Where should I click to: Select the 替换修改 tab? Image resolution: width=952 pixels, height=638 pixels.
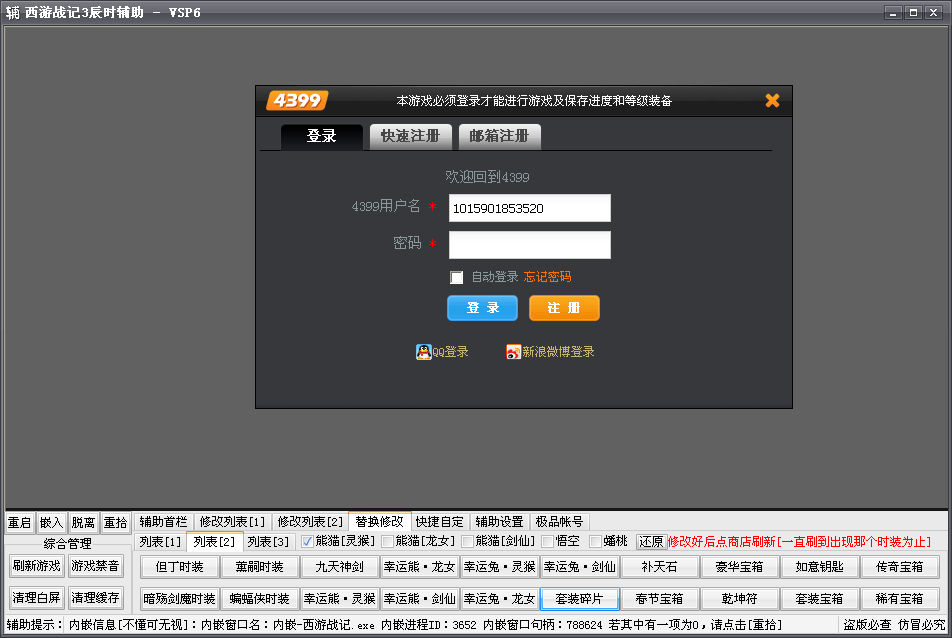379,521
